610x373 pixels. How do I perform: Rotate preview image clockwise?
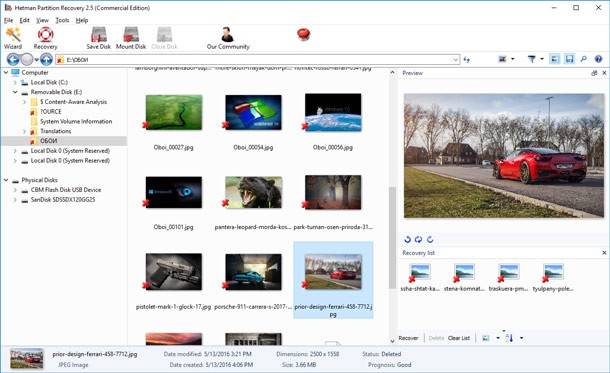click(x=430, y=239)
